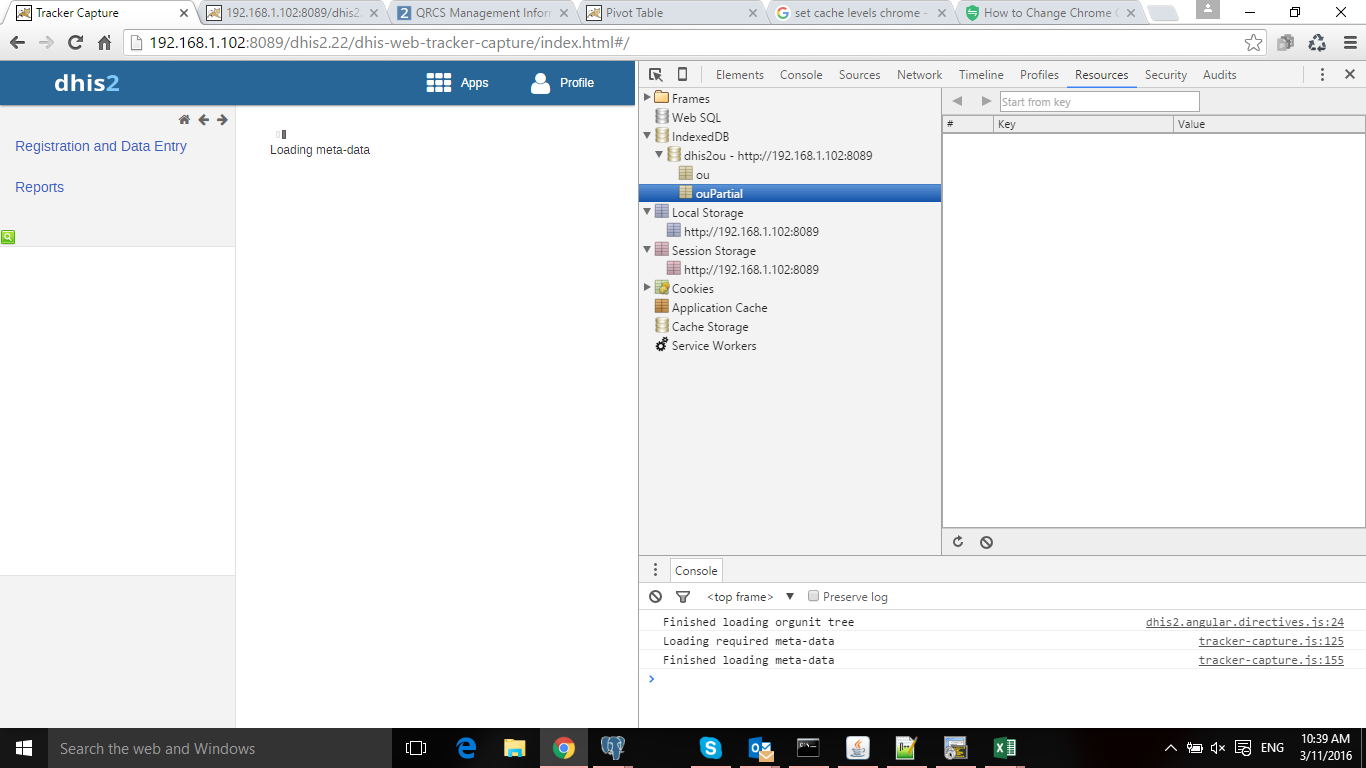Click the clear object store icon

986,542
